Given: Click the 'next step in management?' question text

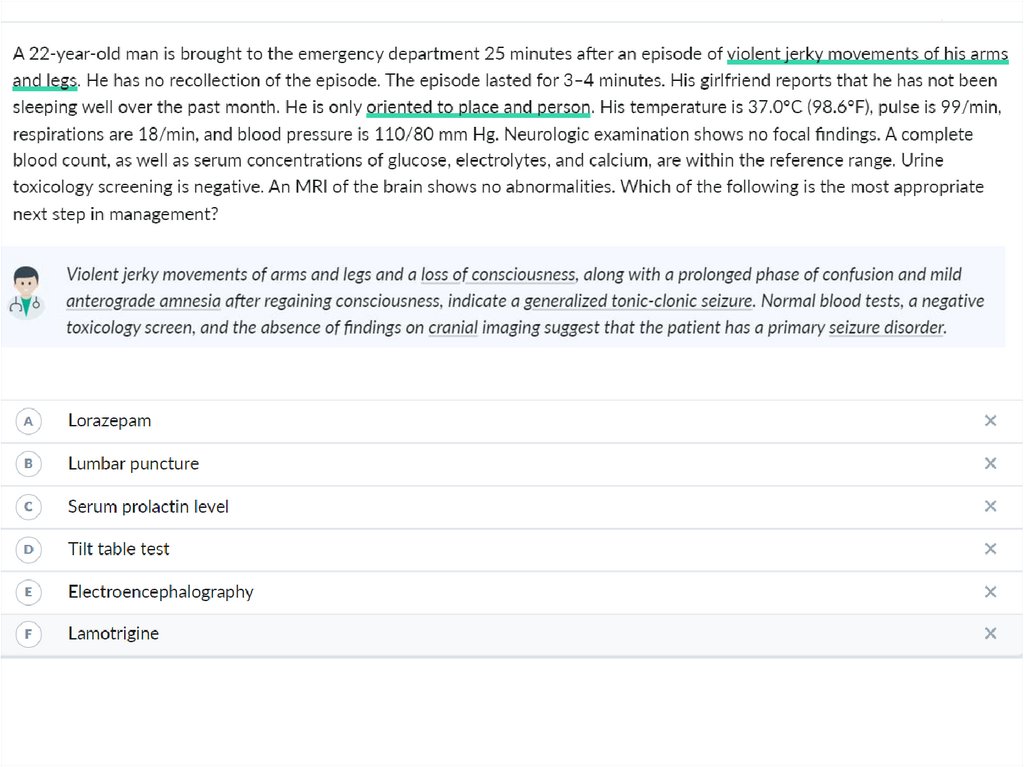Looking at the screenshot, I should tap(116, 214).
